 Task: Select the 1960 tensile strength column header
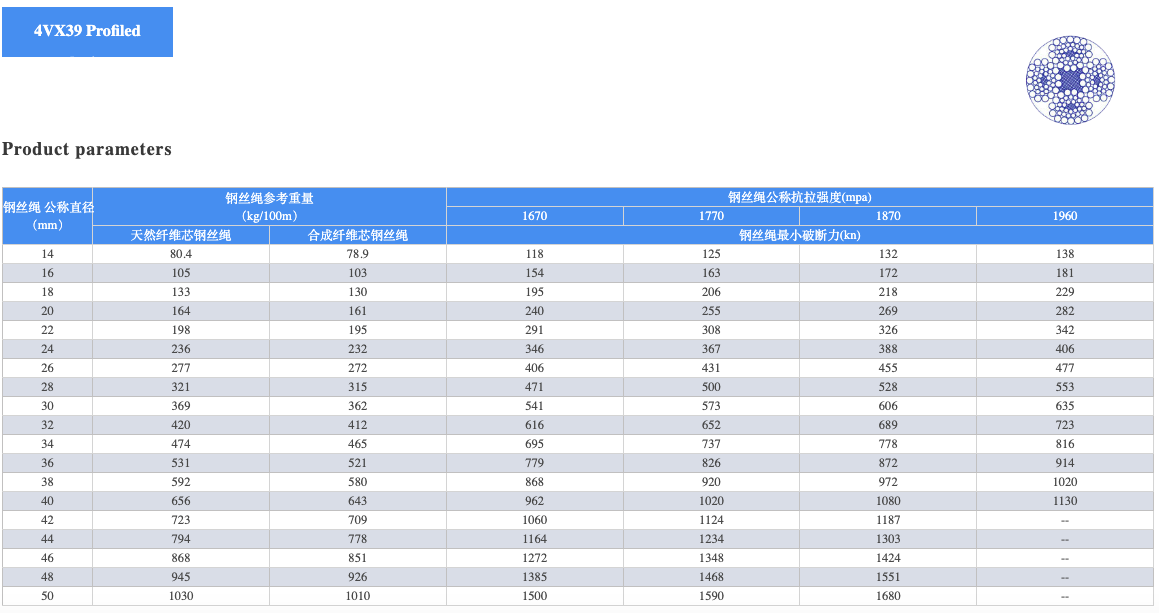[x=1065, y=216]
